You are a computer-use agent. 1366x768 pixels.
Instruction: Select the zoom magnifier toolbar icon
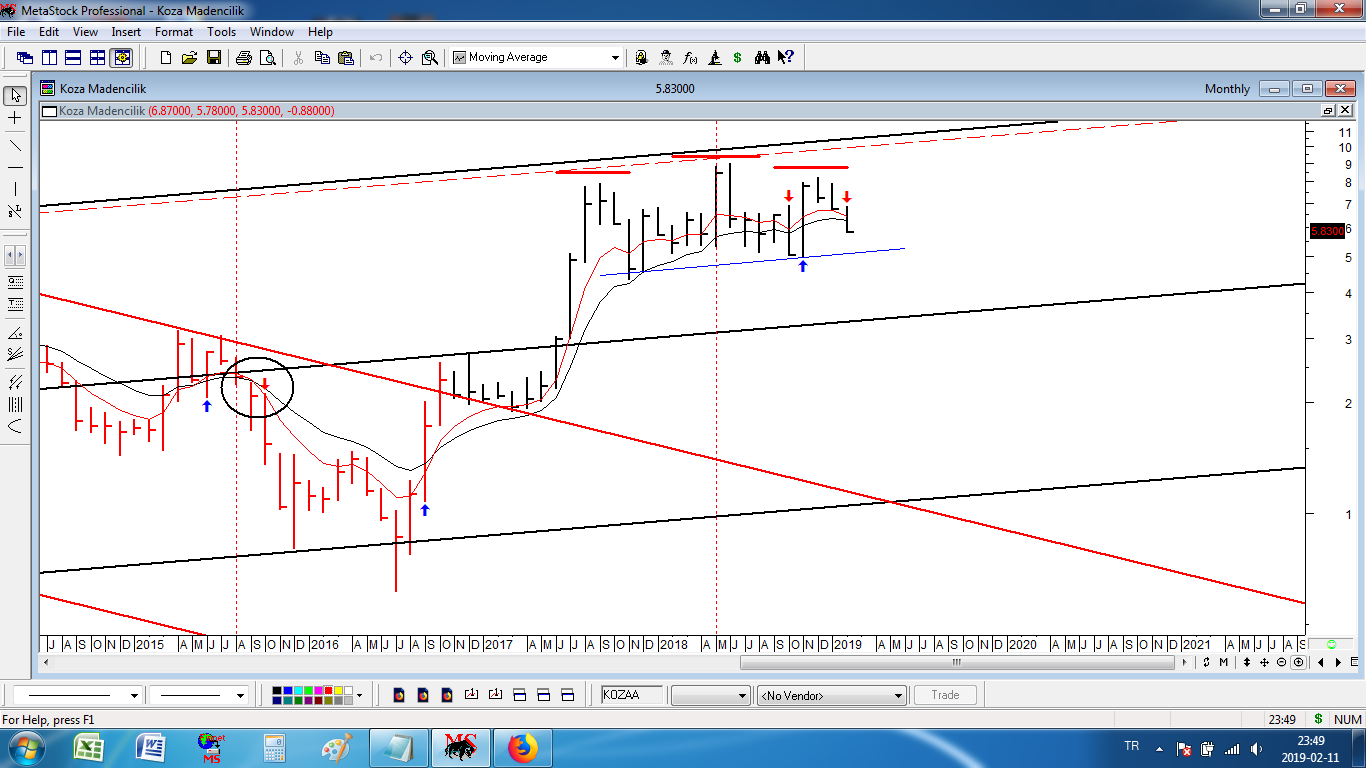point(430,58)
